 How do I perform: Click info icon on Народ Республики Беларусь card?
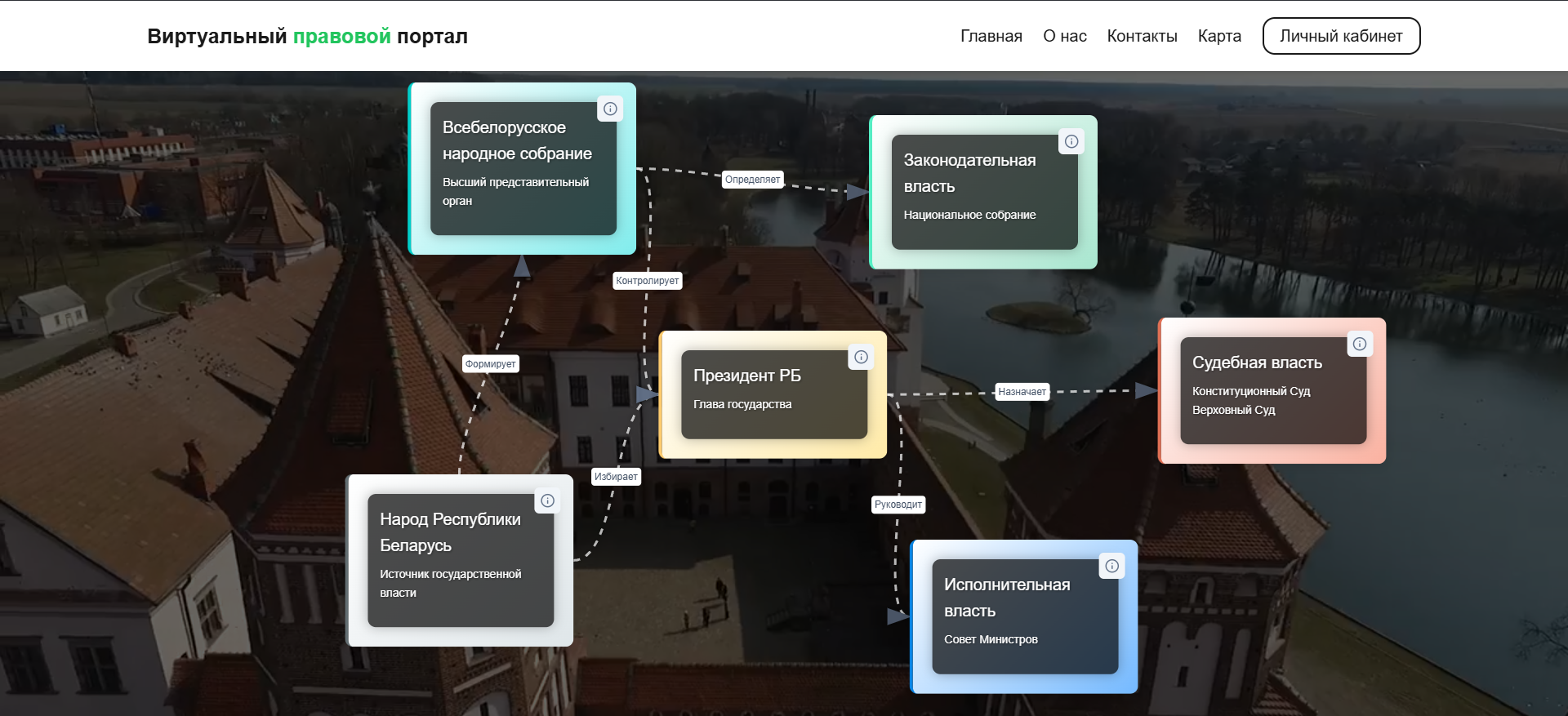pyautogui.click(x=547, y=500)
